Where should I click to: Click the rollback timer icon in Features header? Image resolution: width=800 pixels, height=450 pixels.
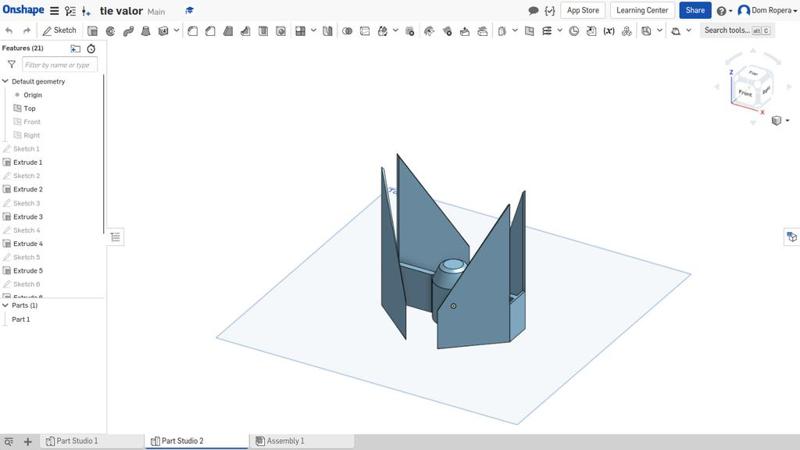pos(91,48)
